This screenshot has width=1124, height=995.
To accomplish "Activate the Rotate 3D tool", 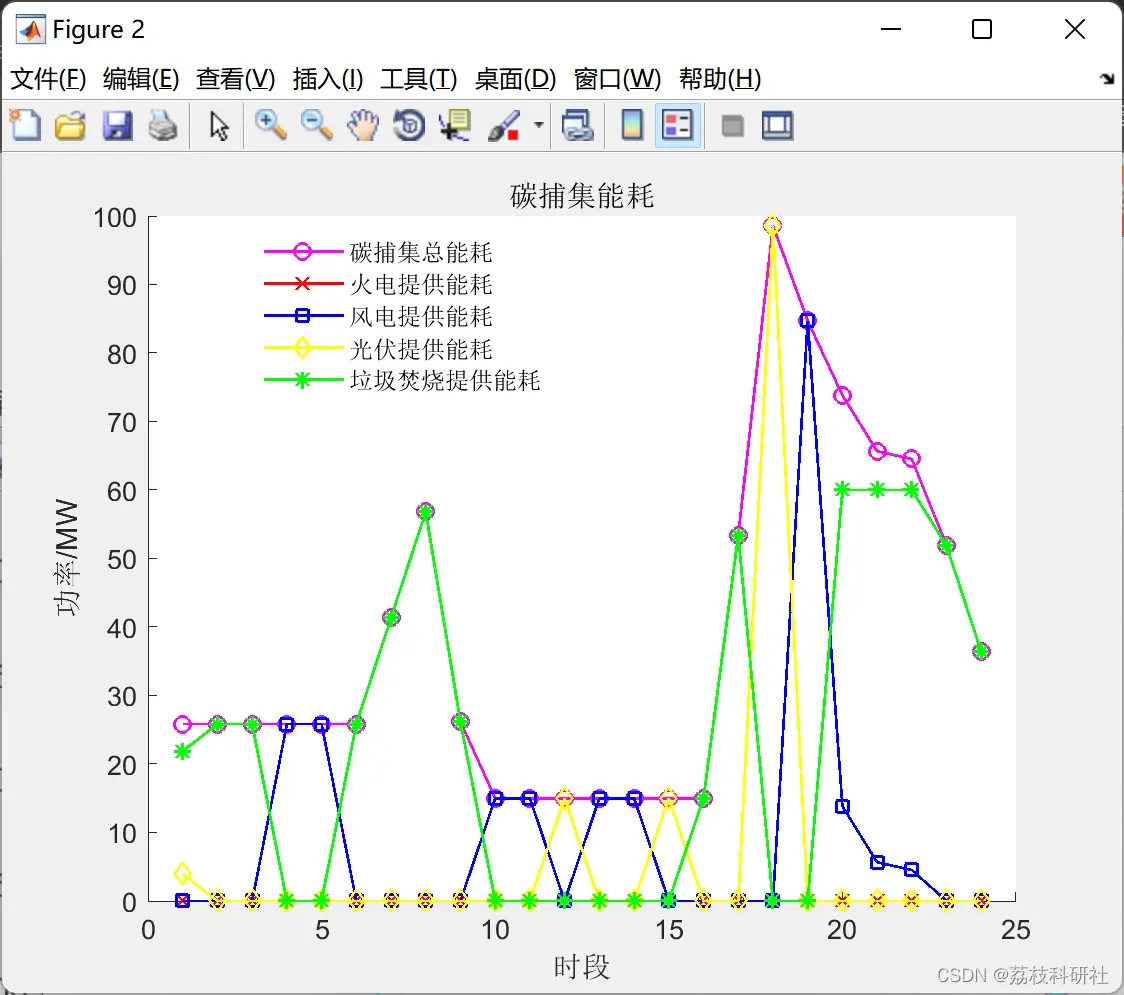I will pyautogui.click(x=409, y=125).
